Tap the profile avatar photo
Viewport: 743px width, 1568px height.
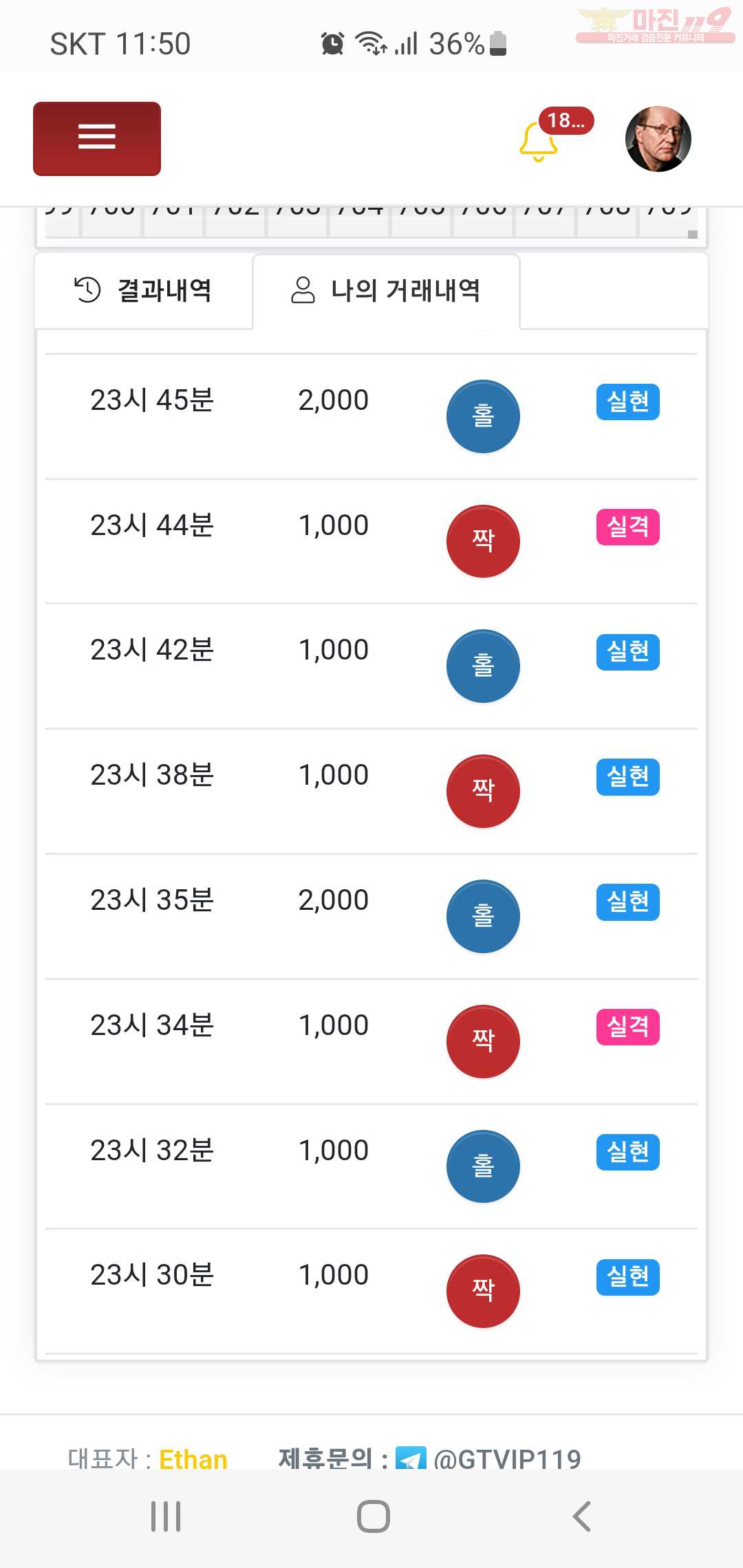(x=658, y=139)
